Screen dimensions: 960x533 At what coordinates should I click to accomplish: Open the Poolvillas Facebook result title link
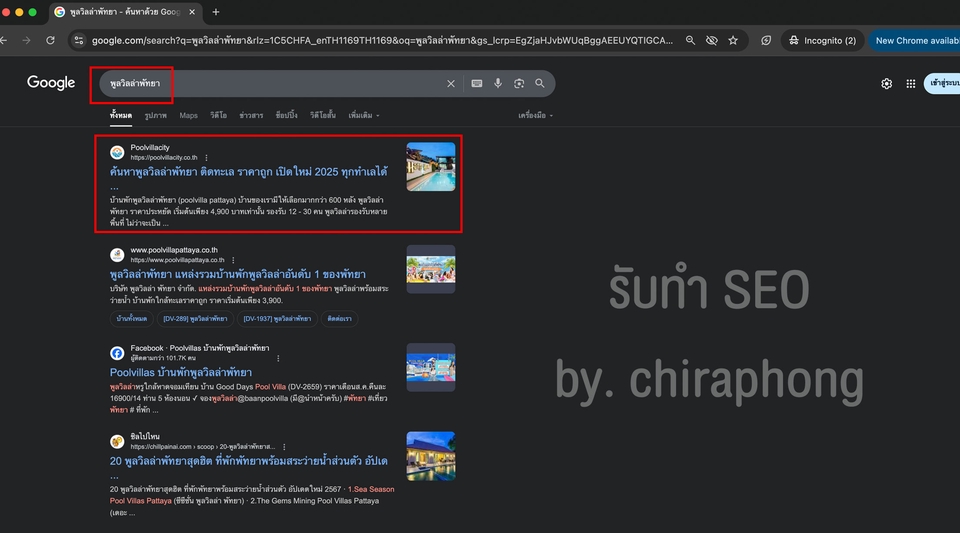click(181, 372)
